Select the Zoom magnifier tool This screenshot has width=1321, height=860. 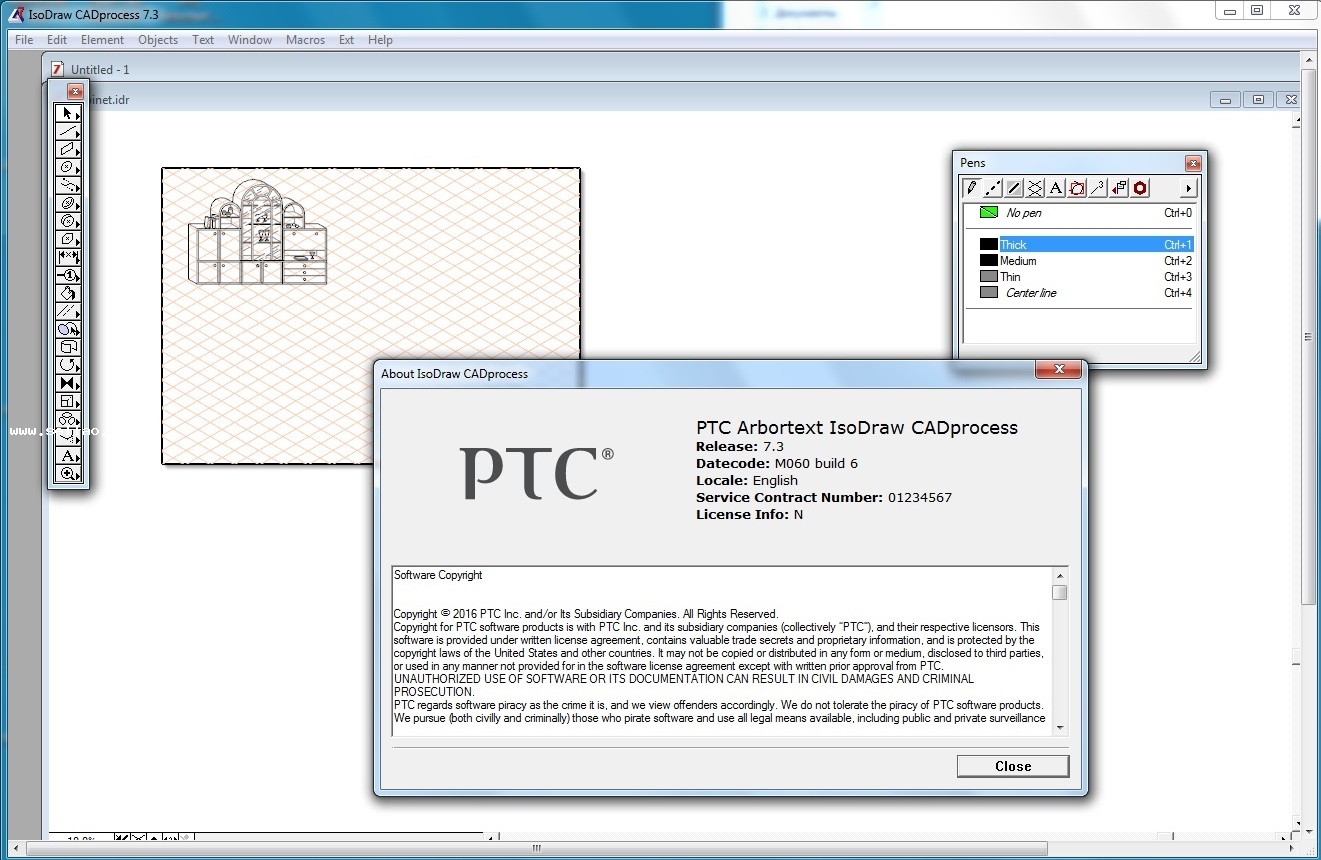(x=68, y=474)
